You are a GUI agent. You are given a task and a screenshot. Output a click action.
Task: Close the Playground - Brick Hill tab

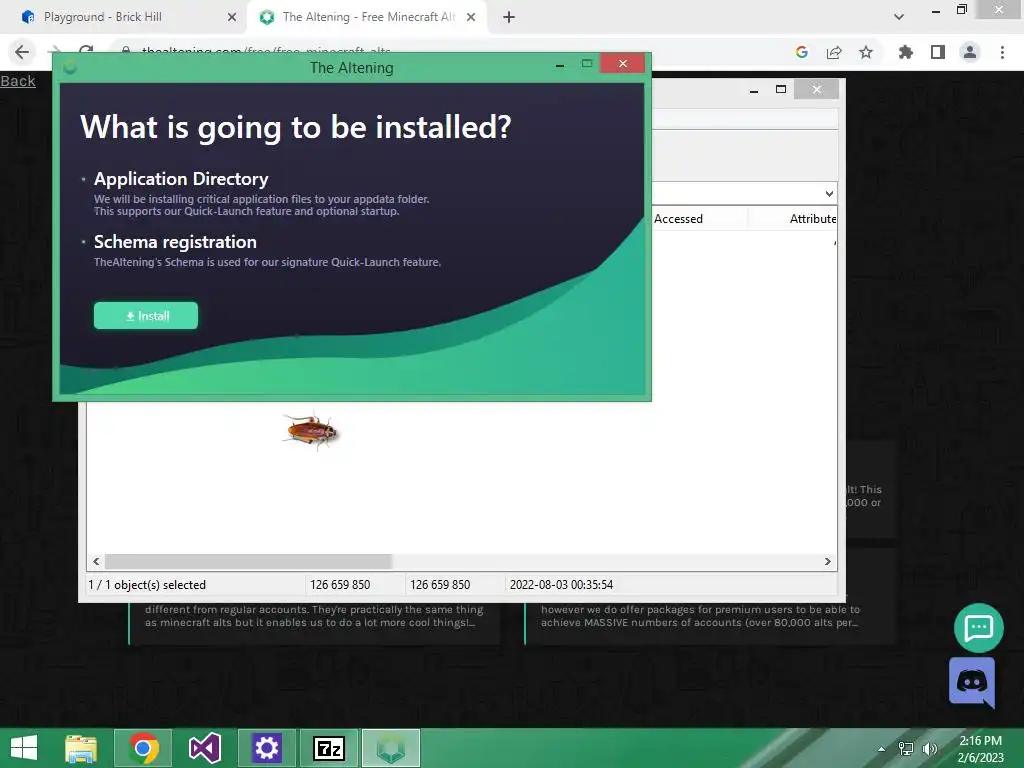(x=231, y=17)
